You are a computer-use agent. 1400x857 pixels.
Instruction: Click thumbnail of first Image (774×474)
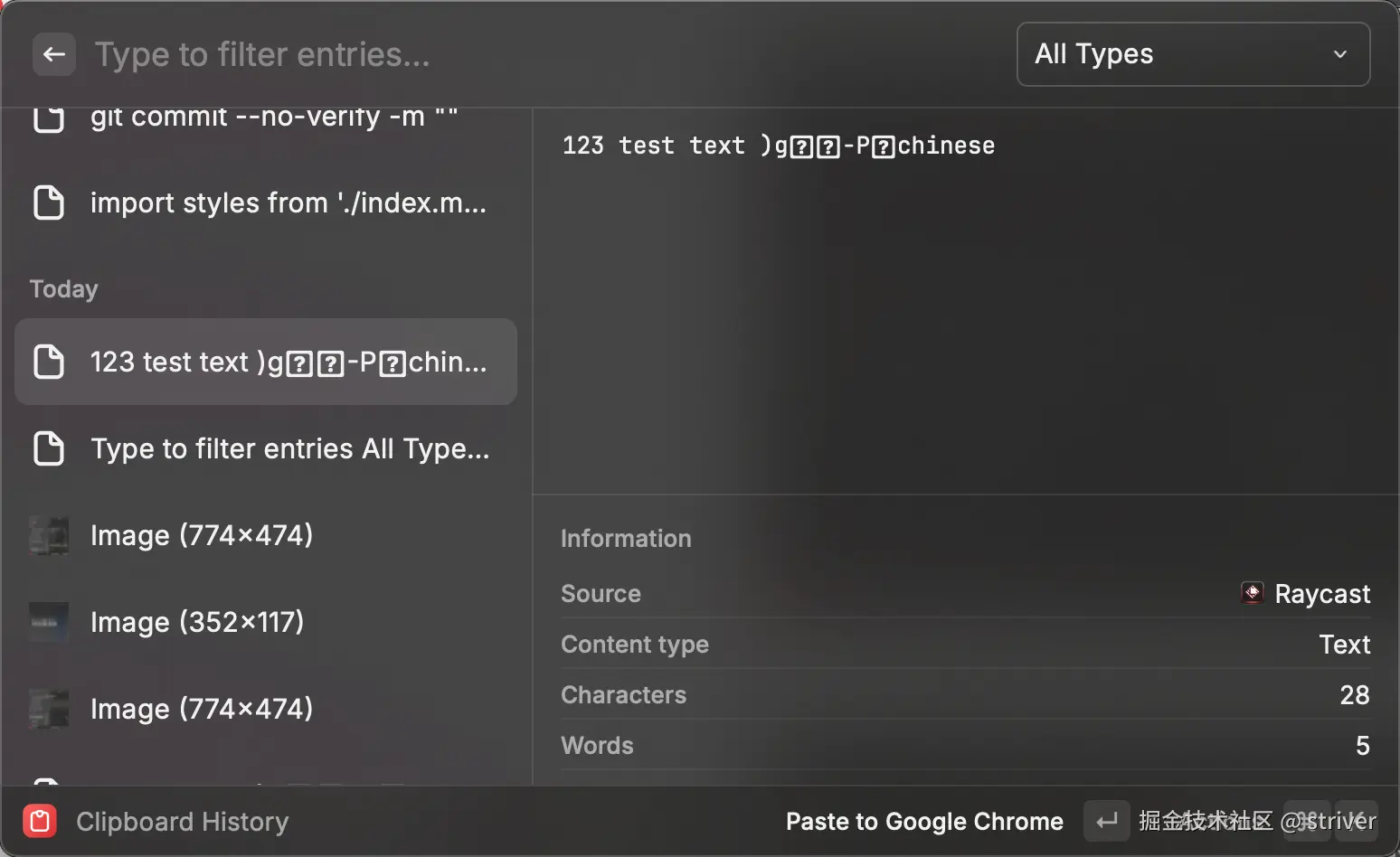click(x=49, y=535)
